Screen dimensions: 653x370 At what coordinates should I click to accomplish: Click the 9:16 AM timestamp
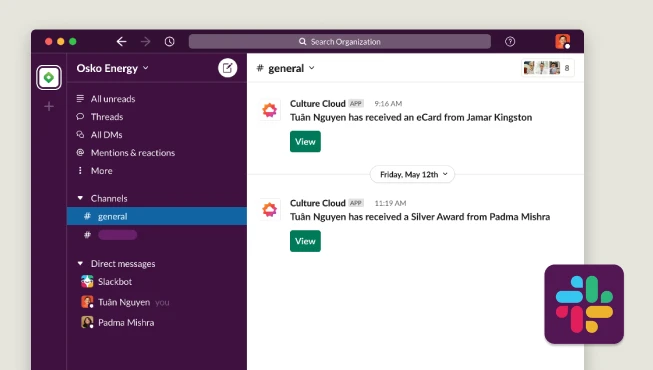pos(388,104)
